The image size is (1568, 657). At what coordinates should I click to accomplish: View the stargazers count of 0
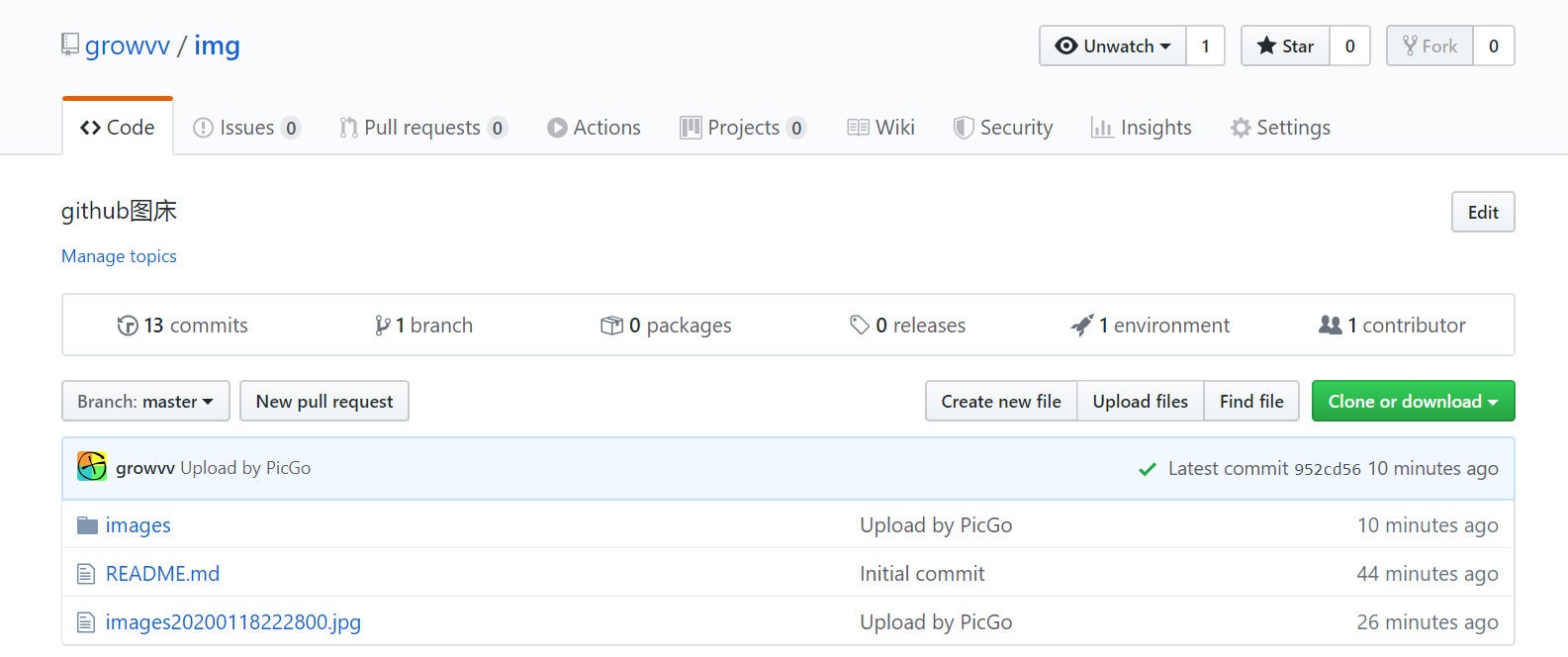click(1349, 46)
